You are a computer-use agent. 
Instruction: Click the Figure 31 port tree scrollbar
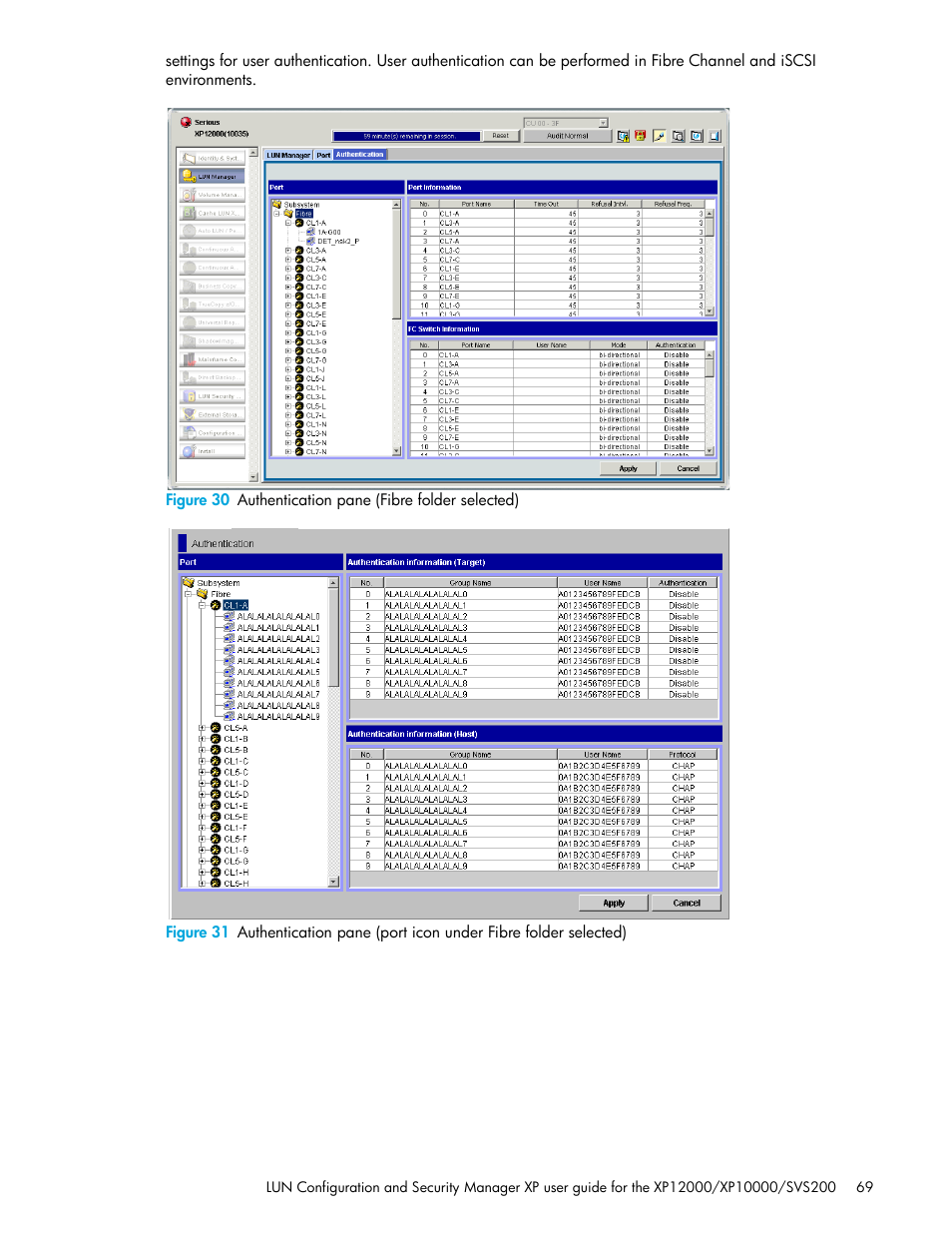pos(333,733)
